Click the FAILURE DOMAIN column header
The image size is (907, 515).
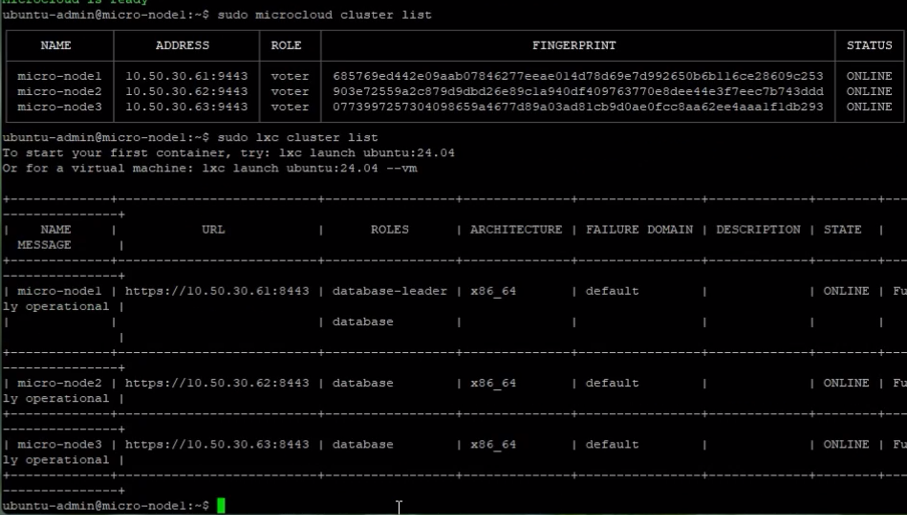tap(639, 229)
